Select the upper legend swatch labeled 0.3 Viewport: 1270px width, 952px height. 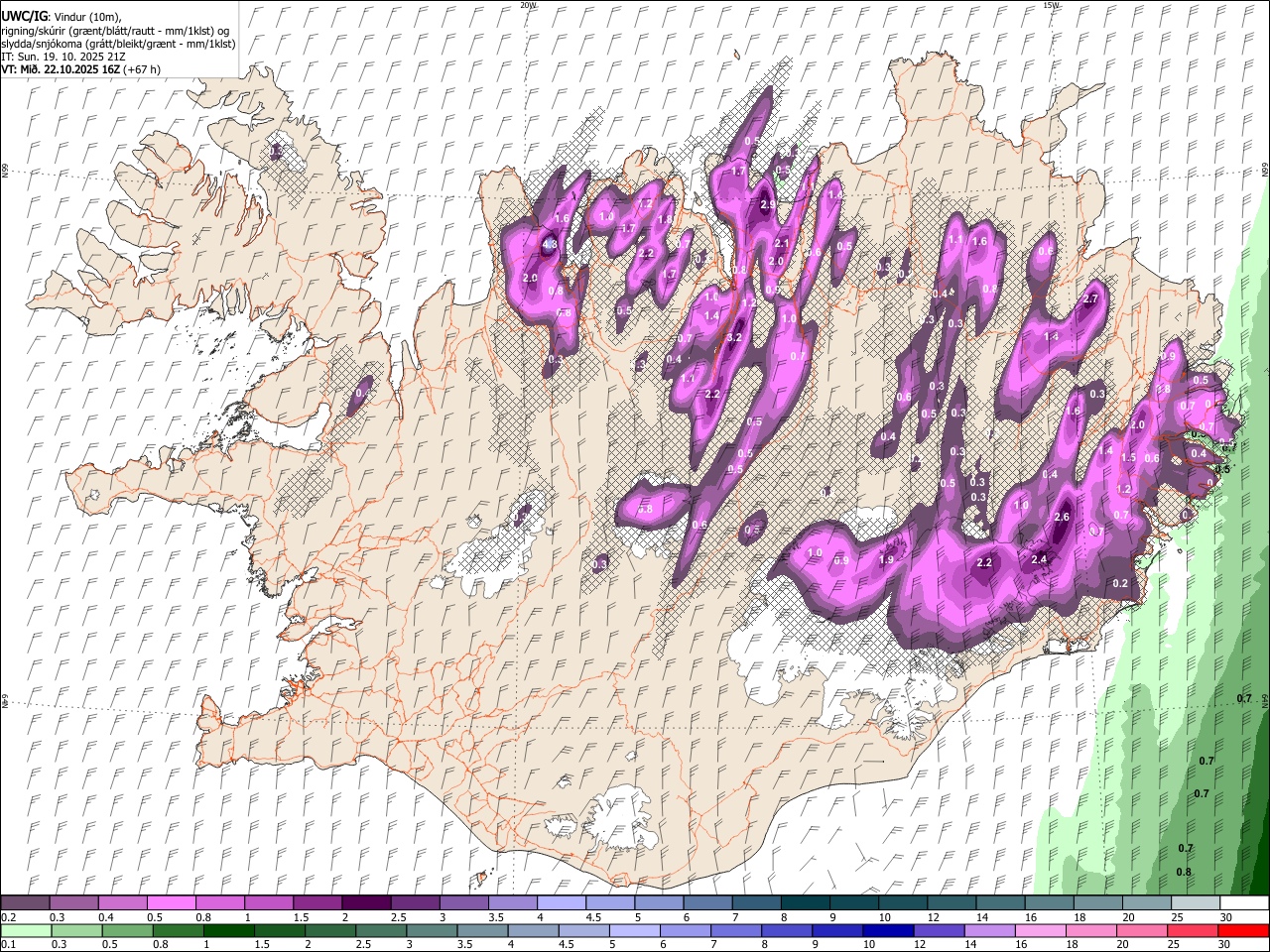coord(74,903)
